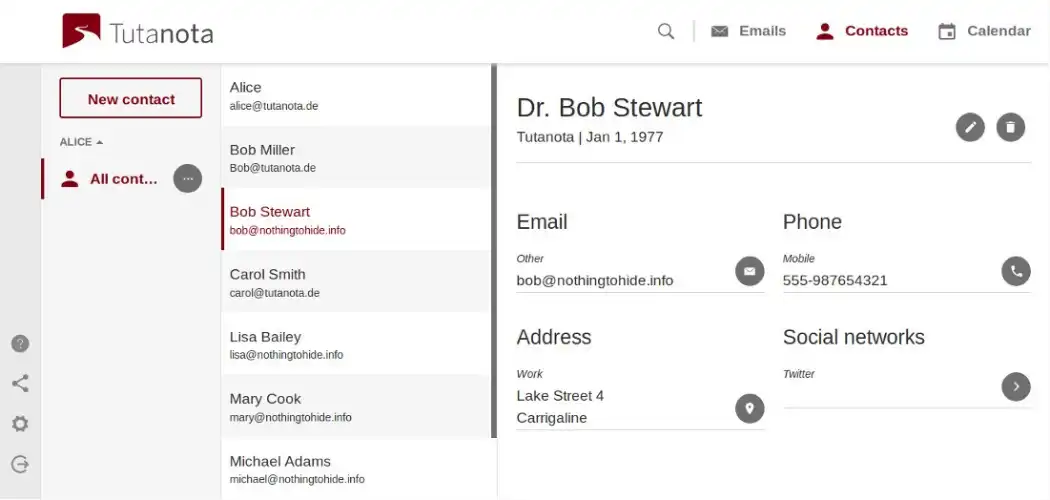Delete contact with the trash icon

point(1011,127)
